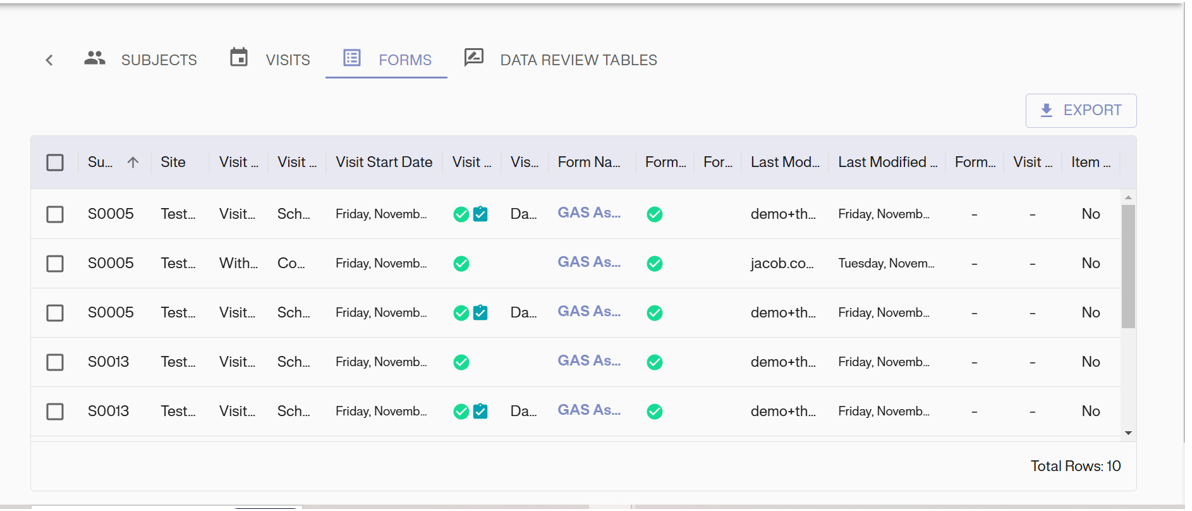Open GAS form link in first row
Screen dimensions: 1192x511
point(589,213)
